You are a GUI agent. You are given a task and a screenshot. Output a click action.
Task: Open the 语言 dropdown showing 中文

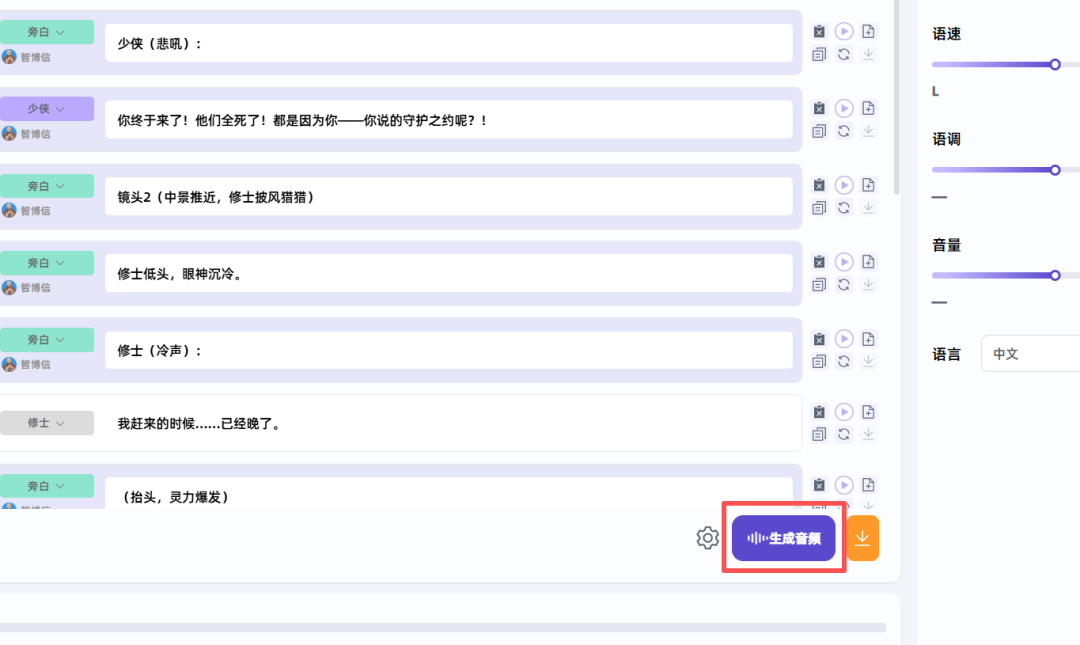[x=1030, y=354]
